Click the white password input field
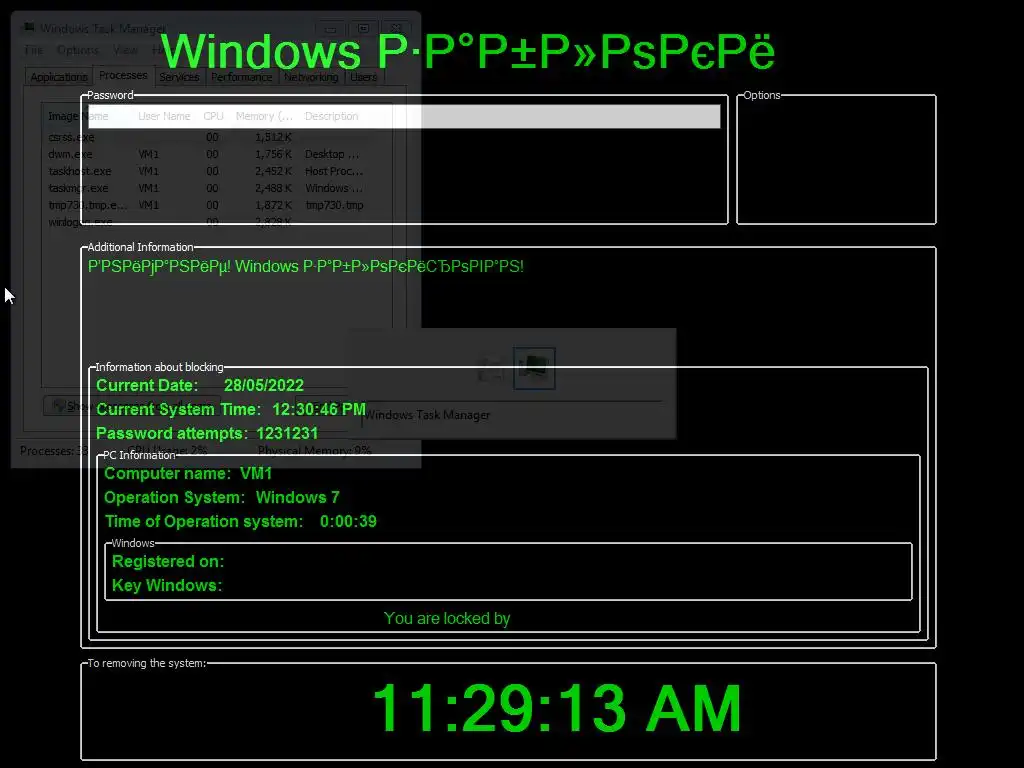 click(404, 116)
